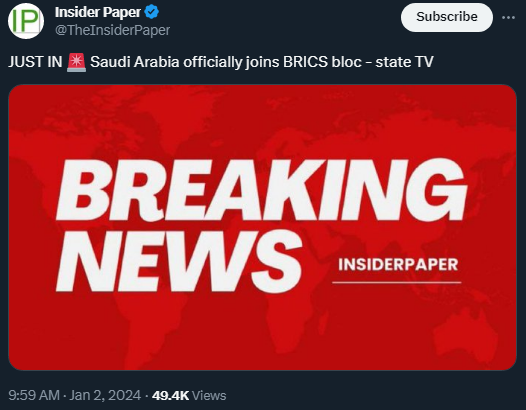Open the @TheInsiderPaper handle link
Viewport: 526px width, 410px height.
pos(112,31)
